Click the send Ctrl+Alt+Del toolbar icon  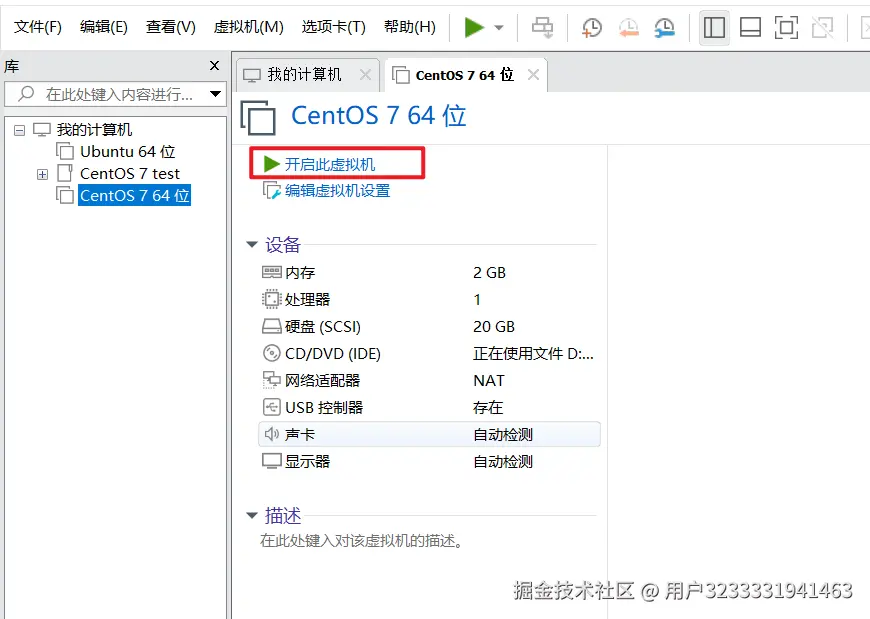(543, 27)
